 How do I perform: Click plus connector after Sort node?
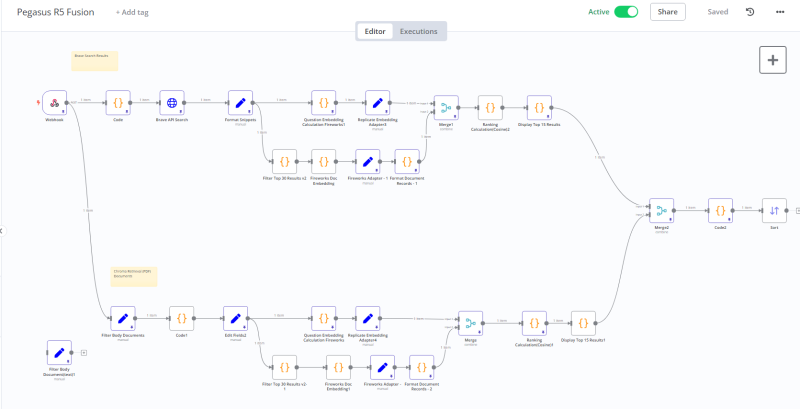pos(798,211)
